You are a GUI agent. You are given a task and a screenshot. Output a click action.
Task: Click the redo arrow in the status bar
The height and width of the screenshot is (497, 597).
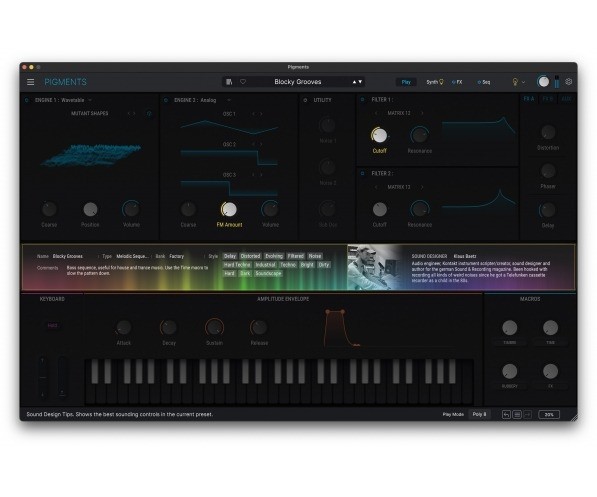tap(528, 414)
